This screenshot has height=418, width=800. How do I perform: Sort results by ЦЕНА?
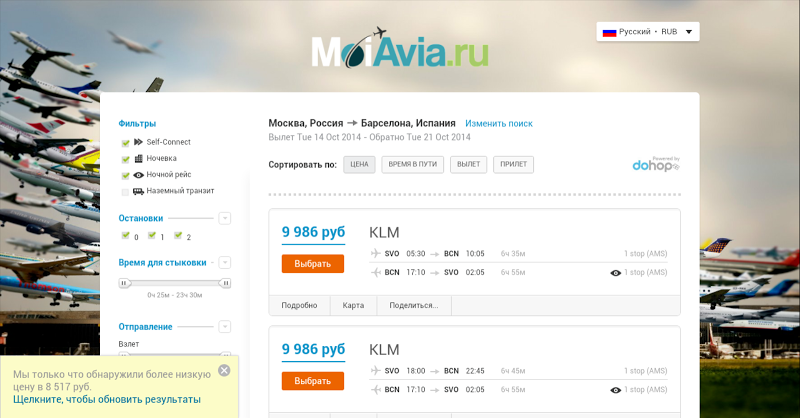(x=359, y=164)
